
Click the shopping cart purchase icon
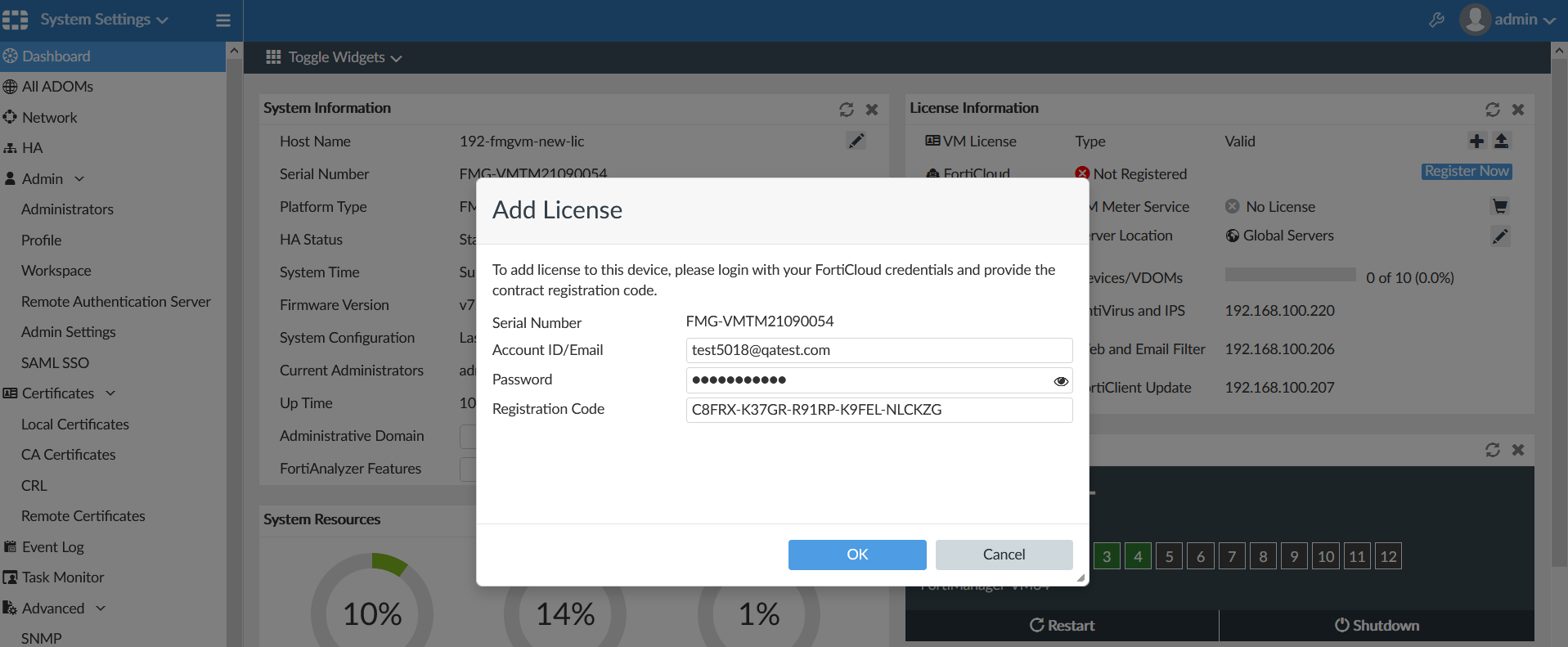point(1499,206)
